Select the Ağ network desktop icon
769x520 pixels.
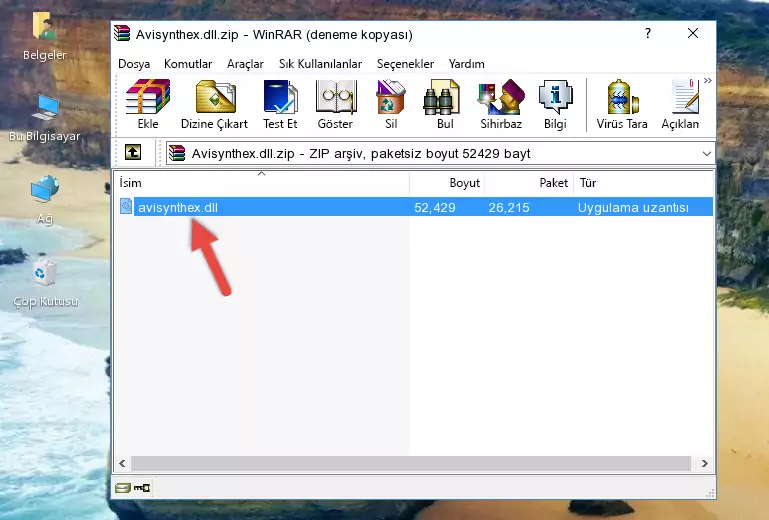click(x=45, y=200)
